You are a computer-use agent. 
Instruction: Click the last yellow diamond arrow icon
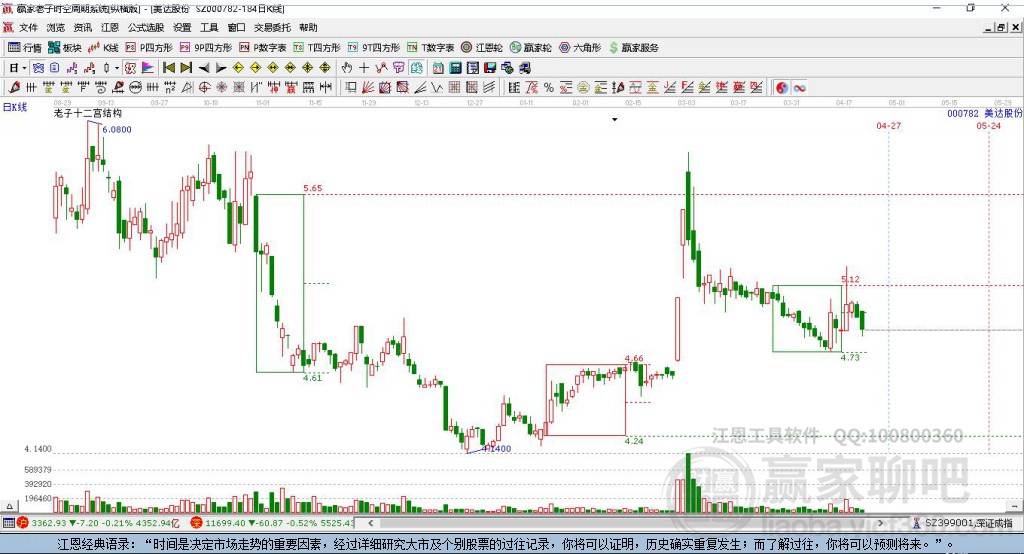(x=325, y=68)
